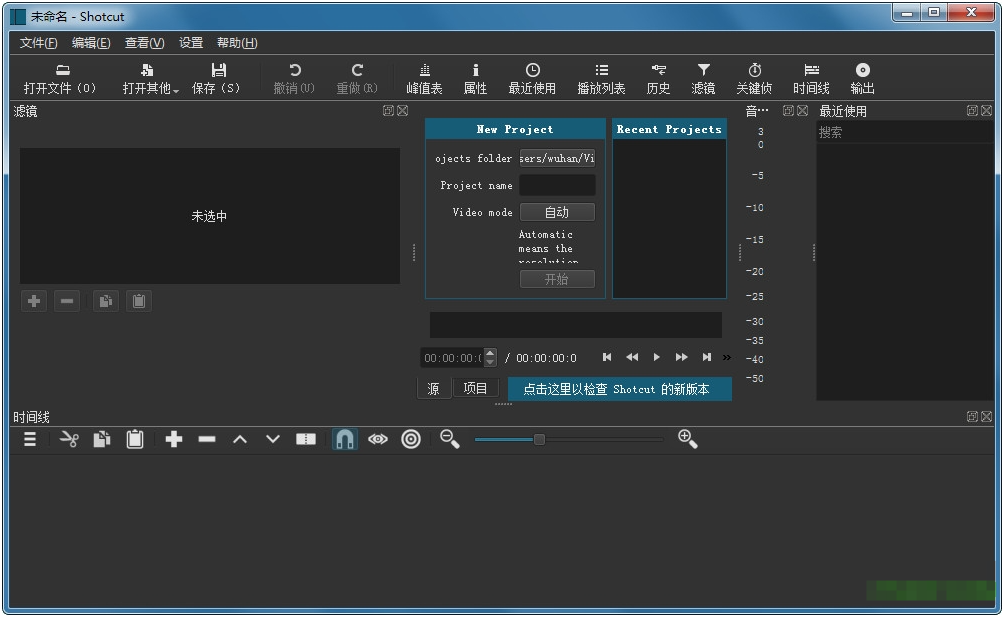
Task: Open the timeline hamburger menu
Action: click(29, 440)
